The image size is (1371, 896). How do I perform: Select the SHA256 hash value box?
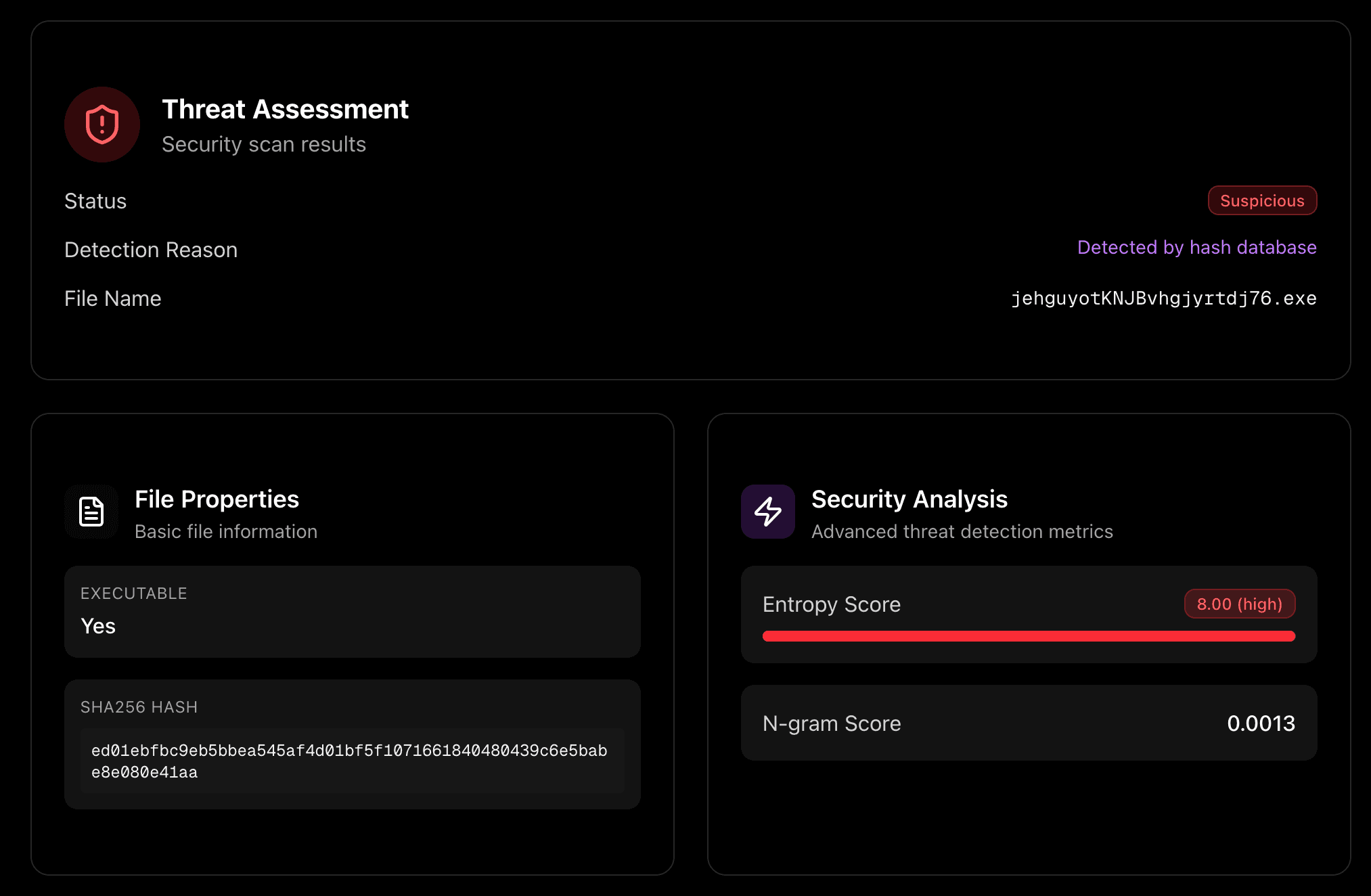click(x=352, y=761)
